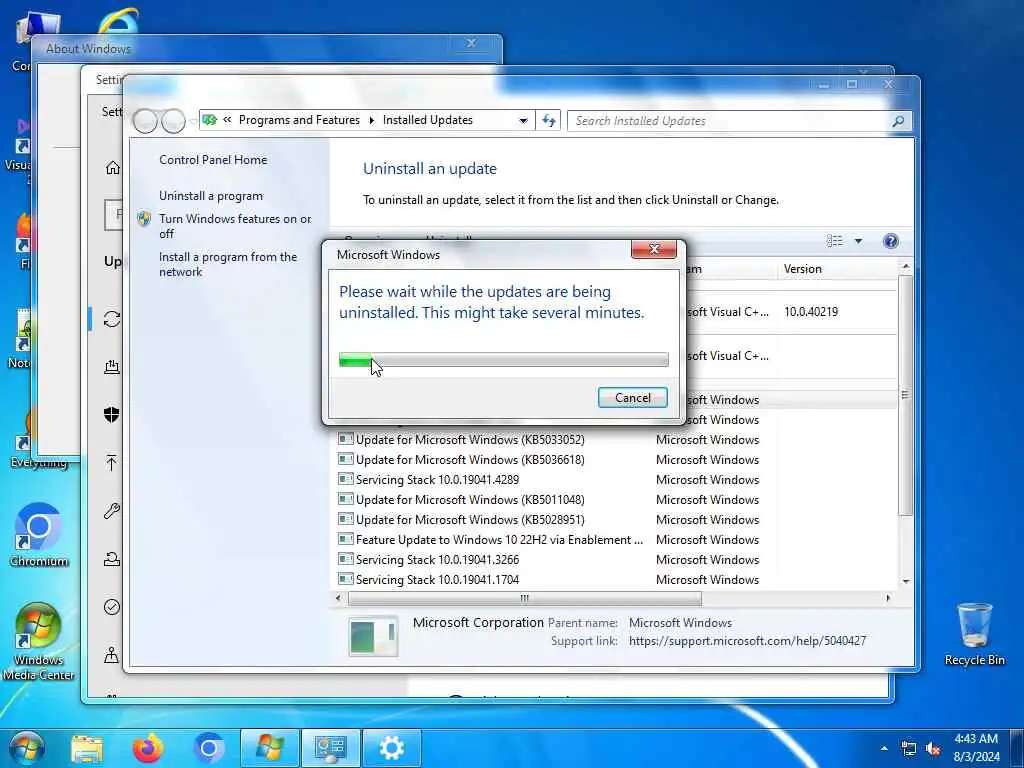Expand the breadcrumb arrow after Programs and Features

click(372, 120)
